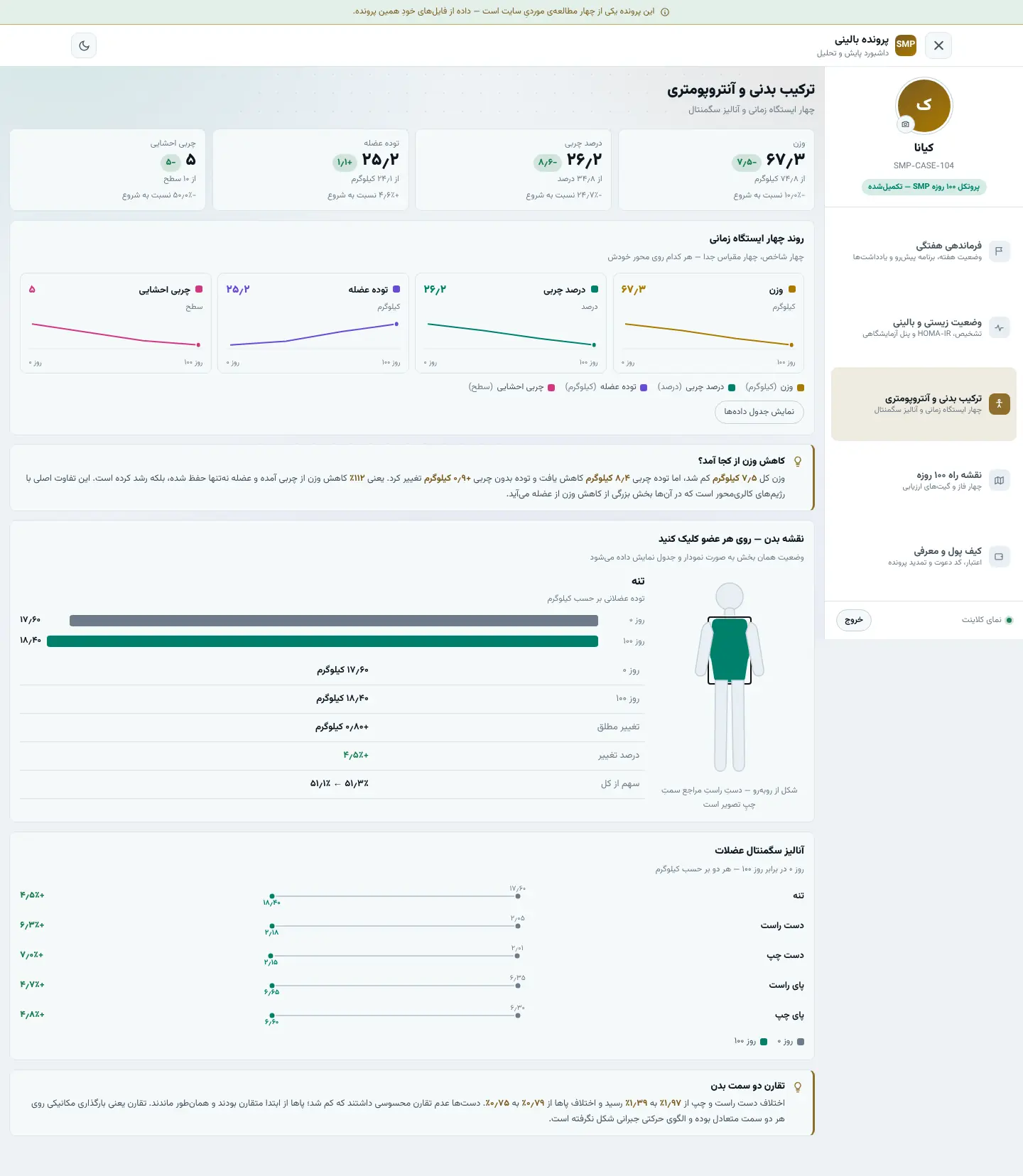This screenshot has width=1023, height=1176.
Task: Click the green 'تکمیل‌شده' protocol status badge
Action: pos(924,187)
